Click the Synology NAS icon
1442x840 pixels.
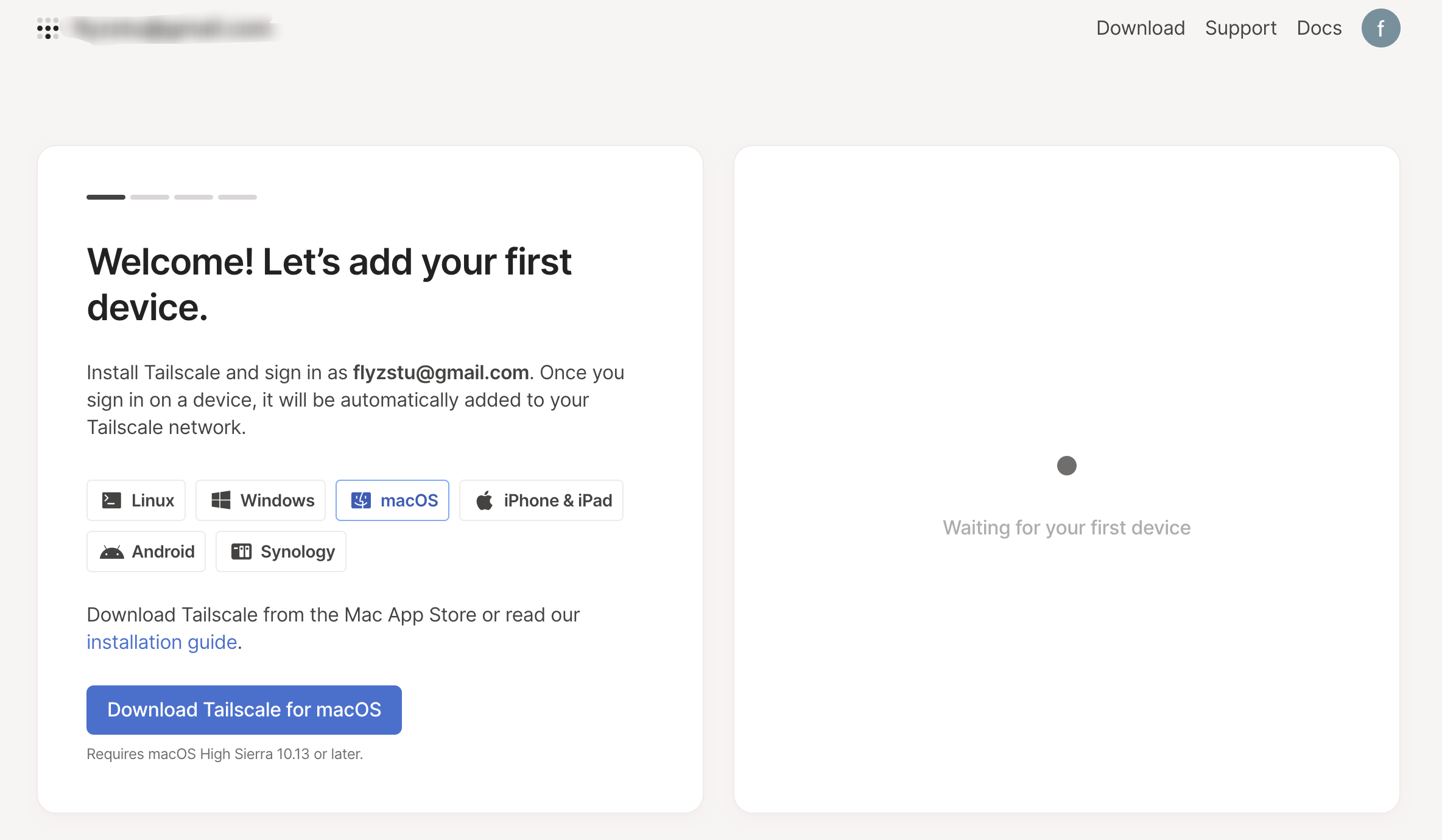[x=241, y=551]
